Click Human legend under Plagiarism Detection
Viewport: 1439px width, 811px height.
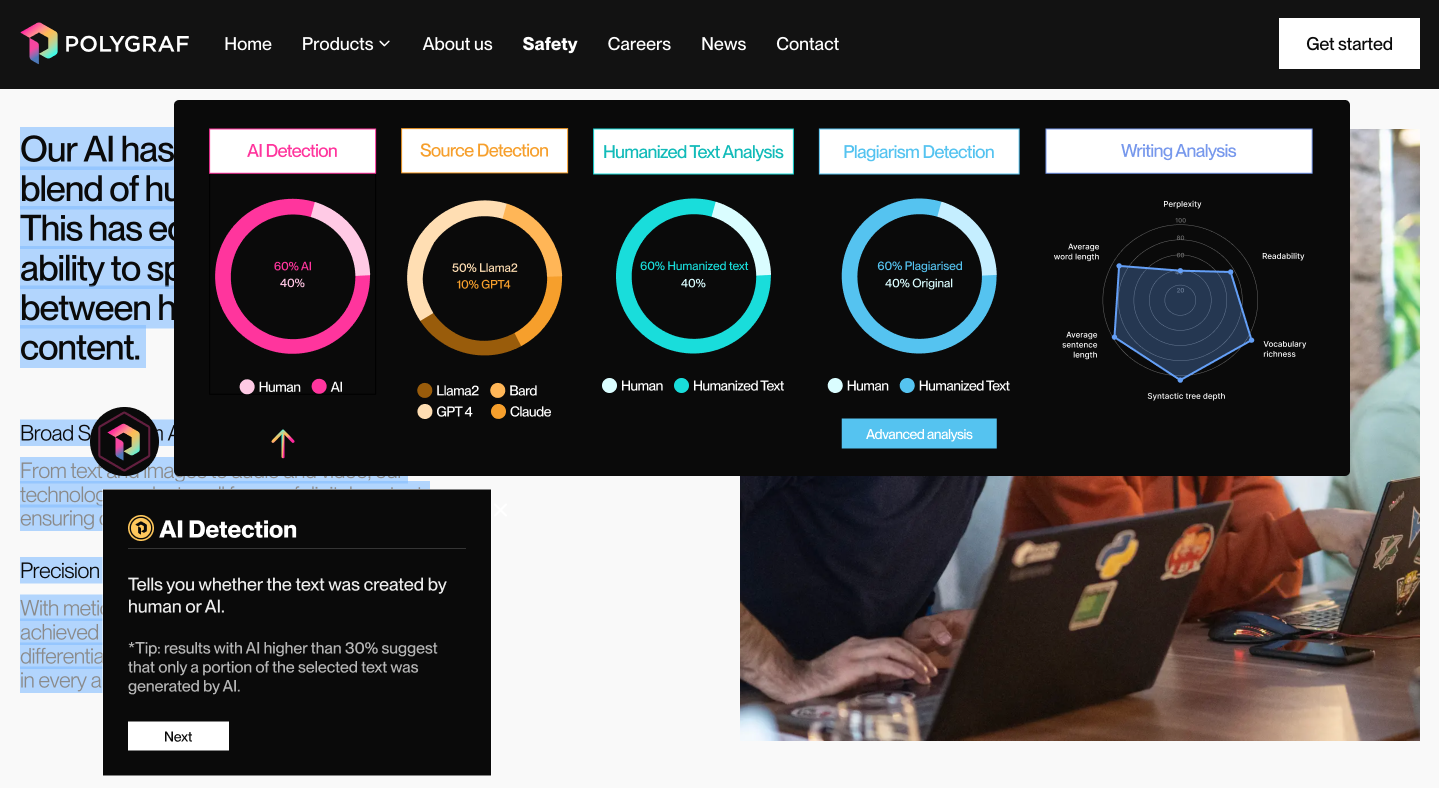(858, 386)
